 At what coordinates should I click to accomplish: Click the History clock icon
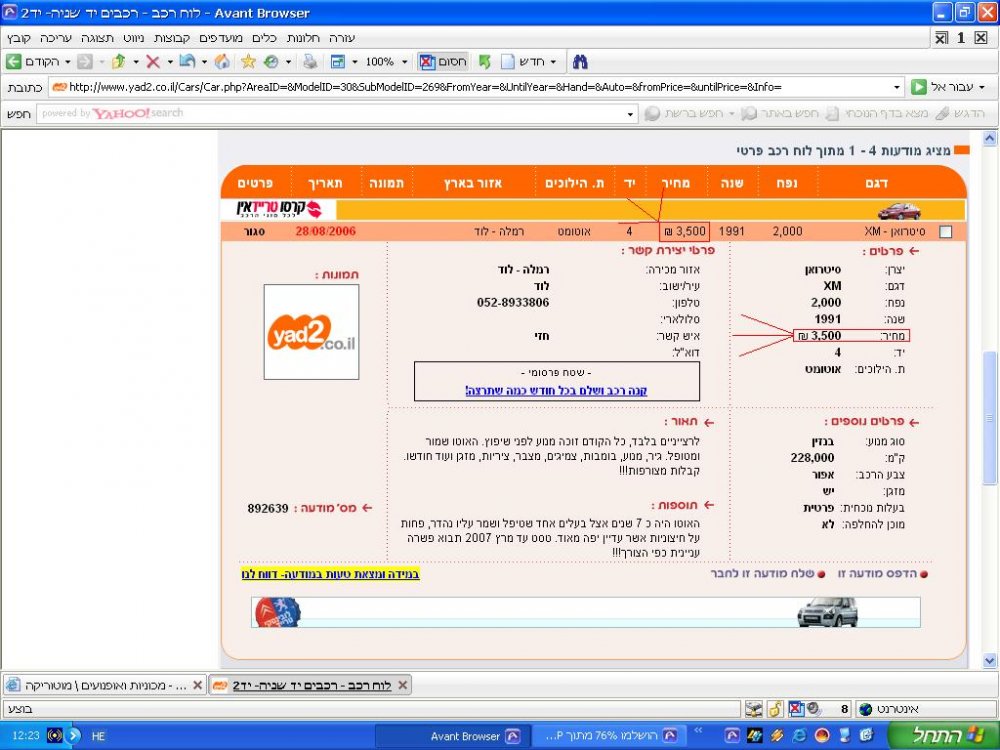coord(271,62)
